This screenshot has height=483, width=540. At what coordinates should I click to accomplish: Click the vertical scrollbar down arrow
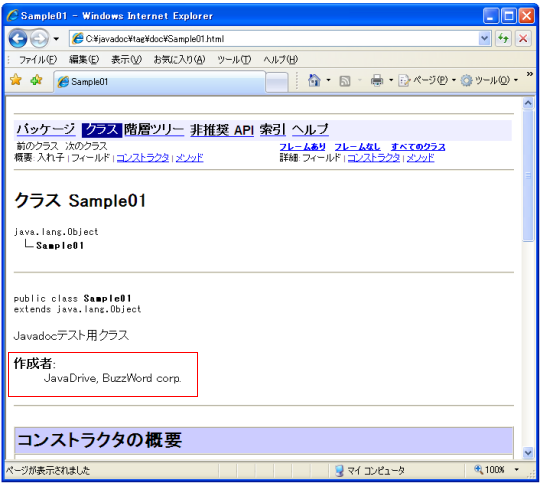[x=528, y=452]
